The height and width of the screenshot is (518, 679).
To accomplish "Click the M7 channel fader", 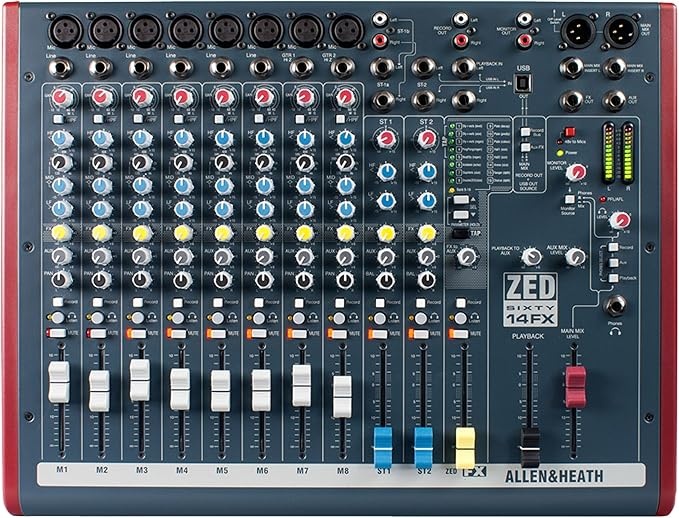I will [x=302, y=385].
